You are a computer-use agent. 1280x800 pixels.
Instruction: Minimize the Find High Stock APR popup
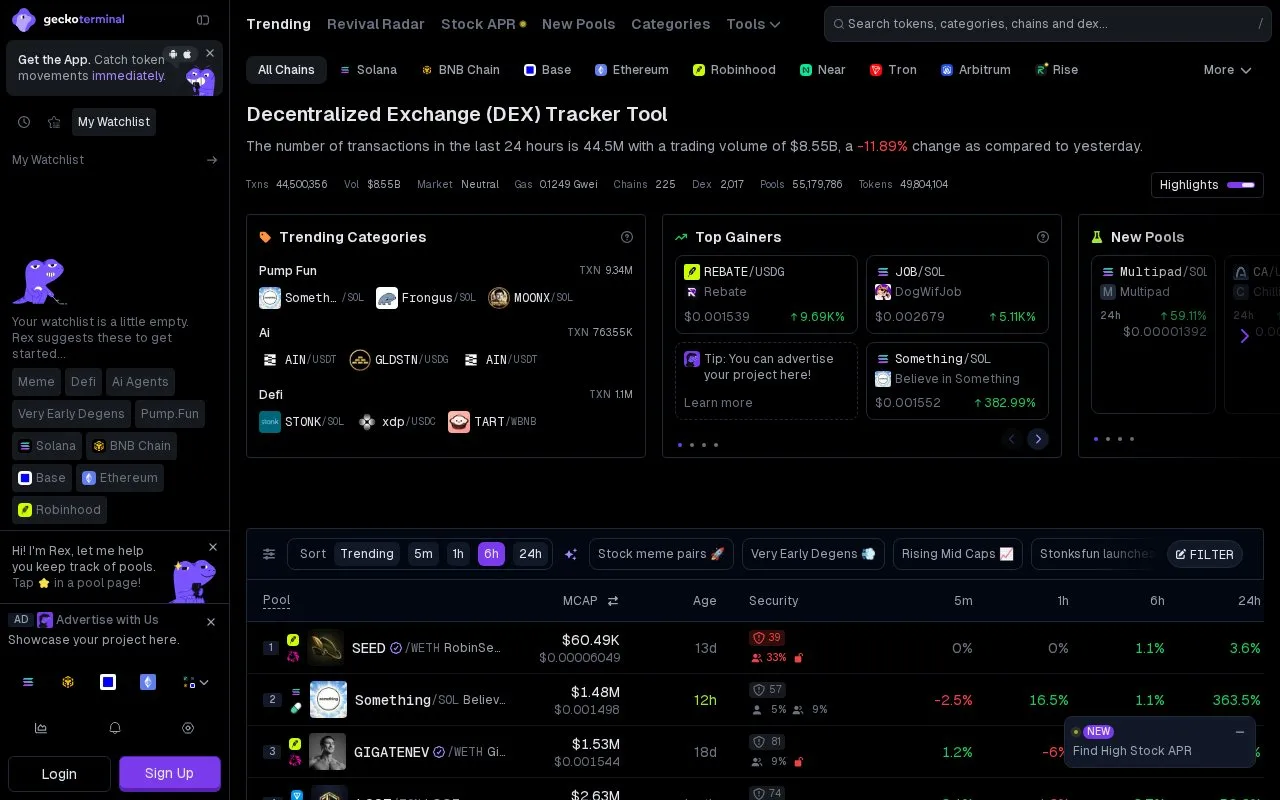(1240, 732)
